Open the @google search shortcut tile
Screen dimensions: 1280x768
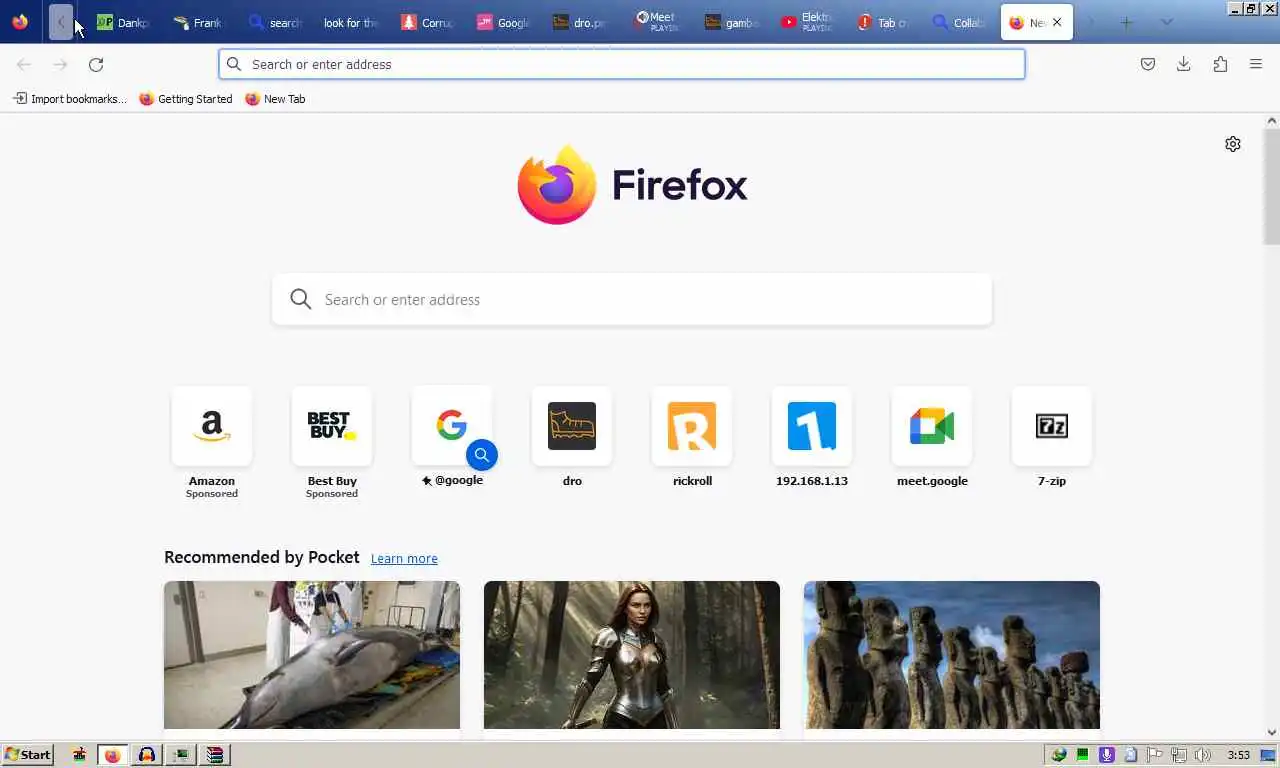coord(452,438)
